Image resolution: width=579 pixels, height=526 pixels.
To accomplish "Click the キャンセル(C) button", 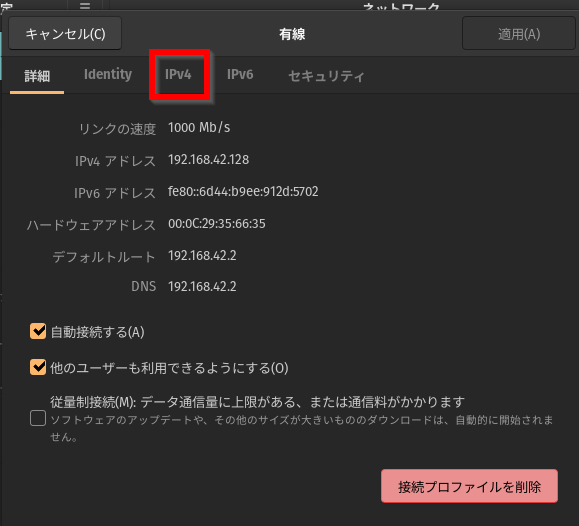I will coord(65,34).
